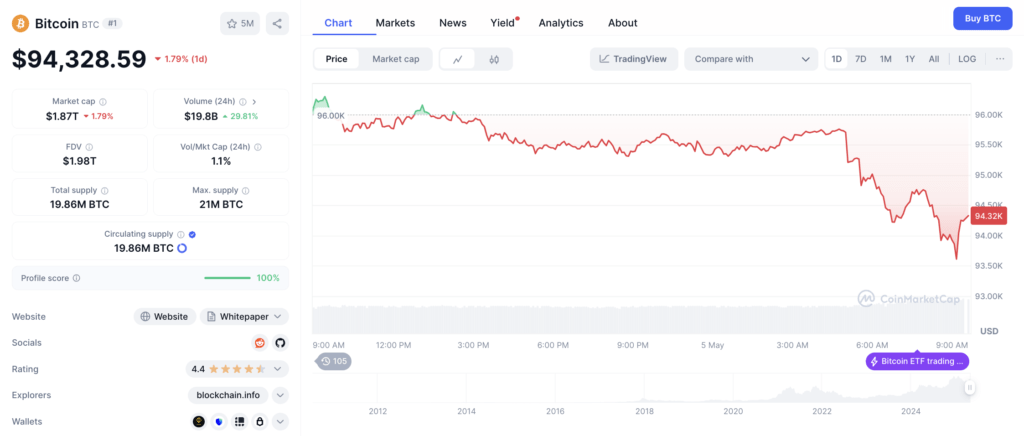Set chart range to 1D

pyautogui.click(x=837, y=59)
